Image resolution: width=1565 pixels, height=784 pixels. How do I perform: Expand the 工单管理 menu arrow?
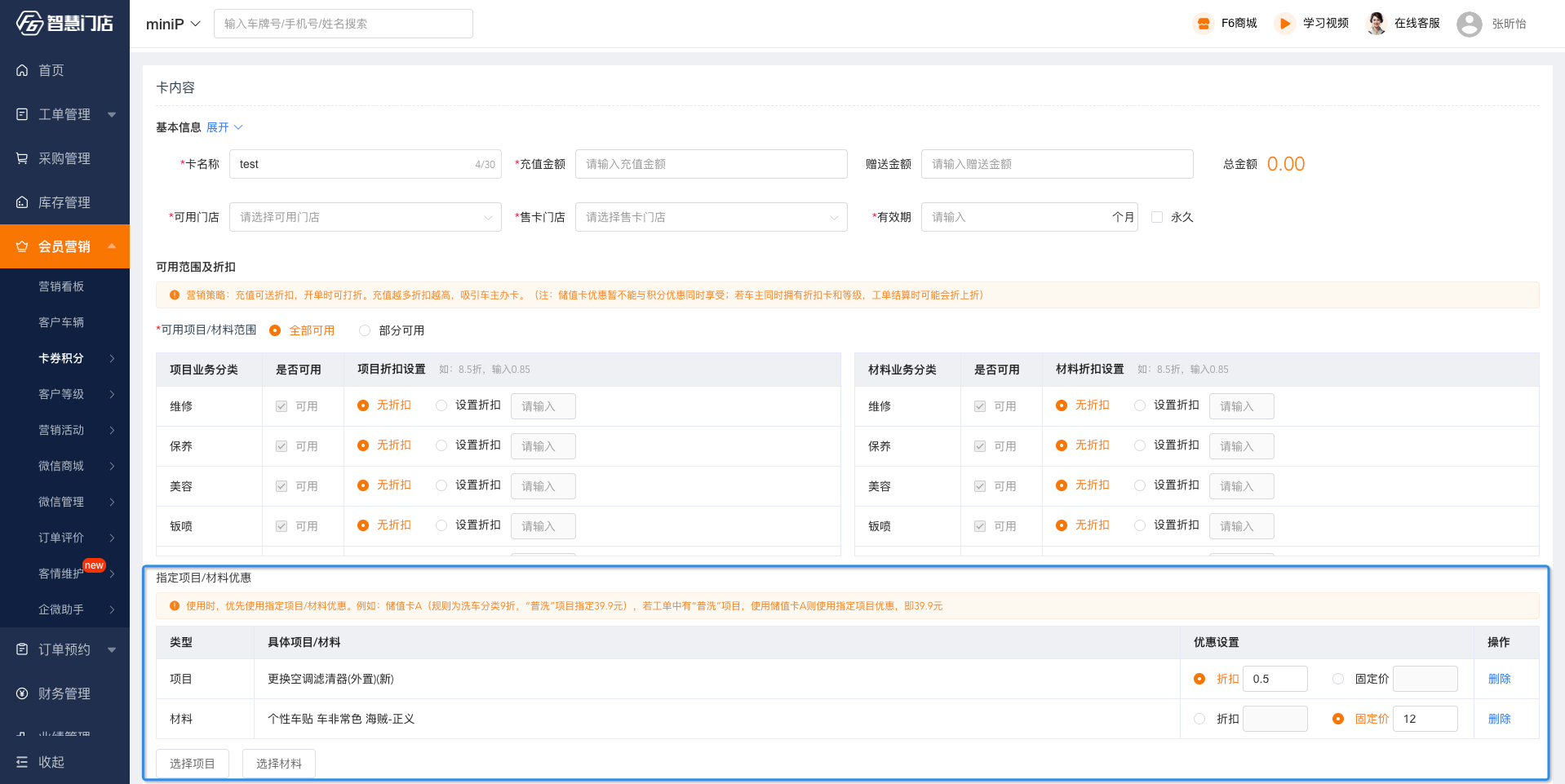coord(112,114)
